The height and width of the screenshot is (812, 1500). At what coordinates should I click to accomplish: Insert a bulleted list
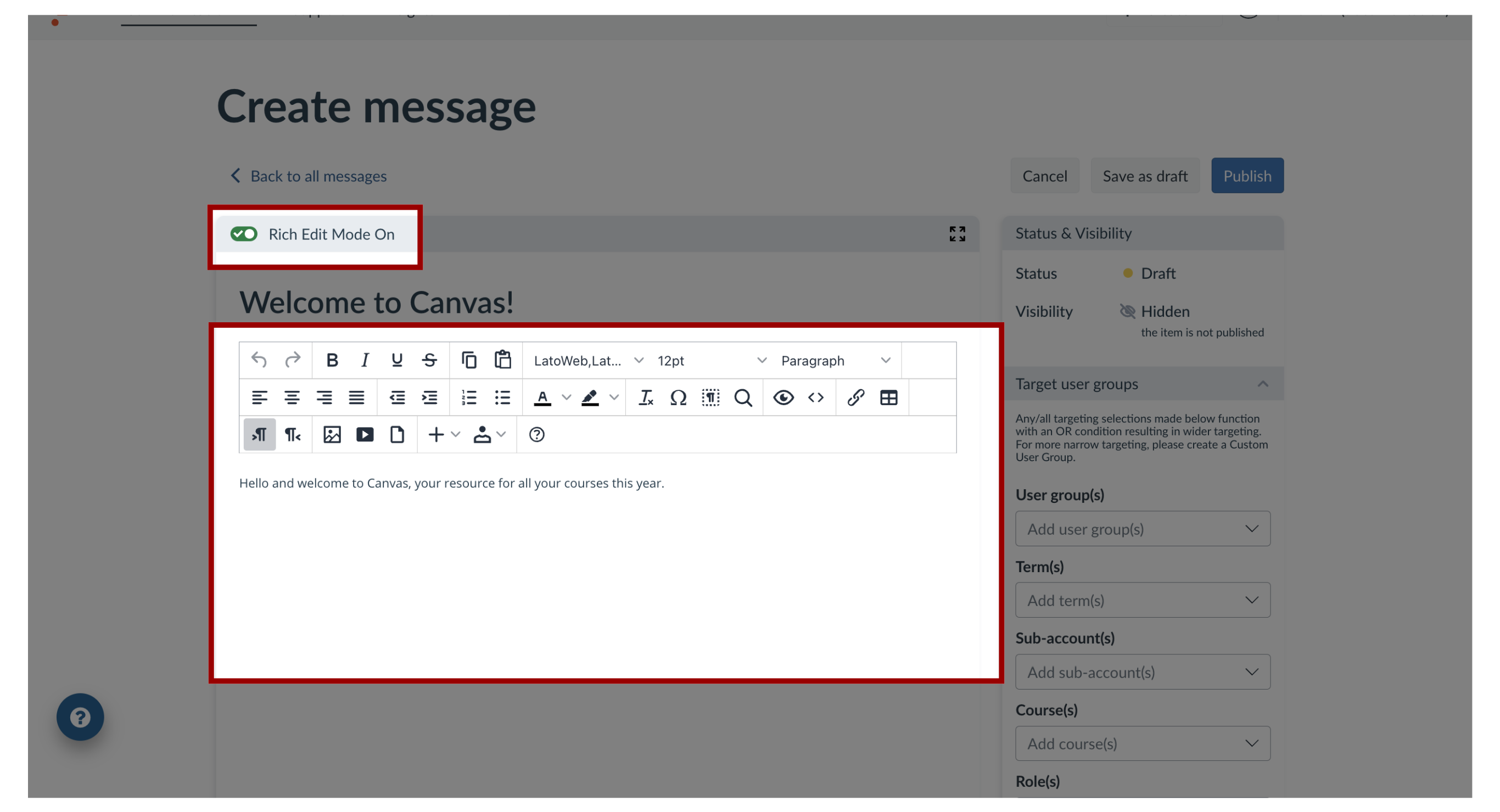[502, 397]
